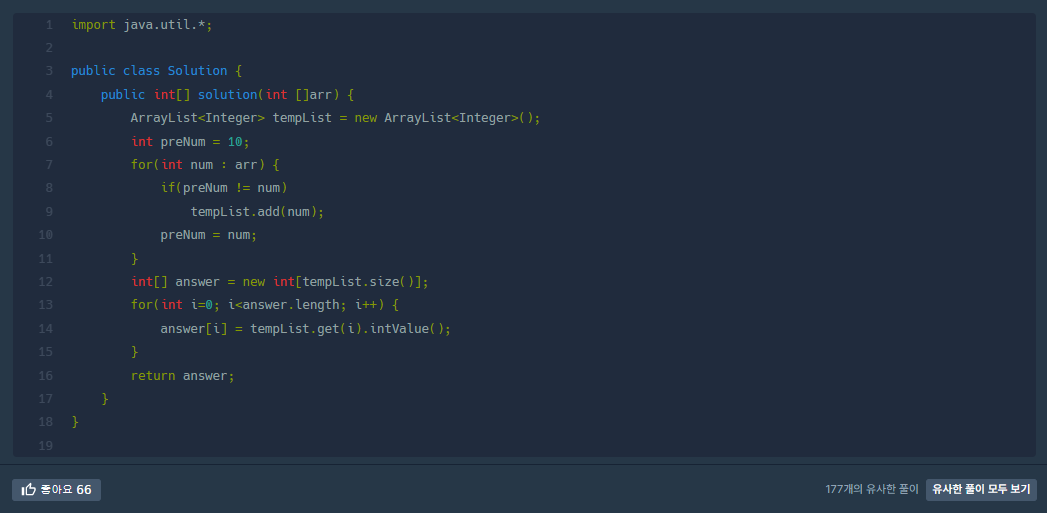1047x513 pixels.
Task: Click line number 2 in gutter
Action: pos(49,48)
